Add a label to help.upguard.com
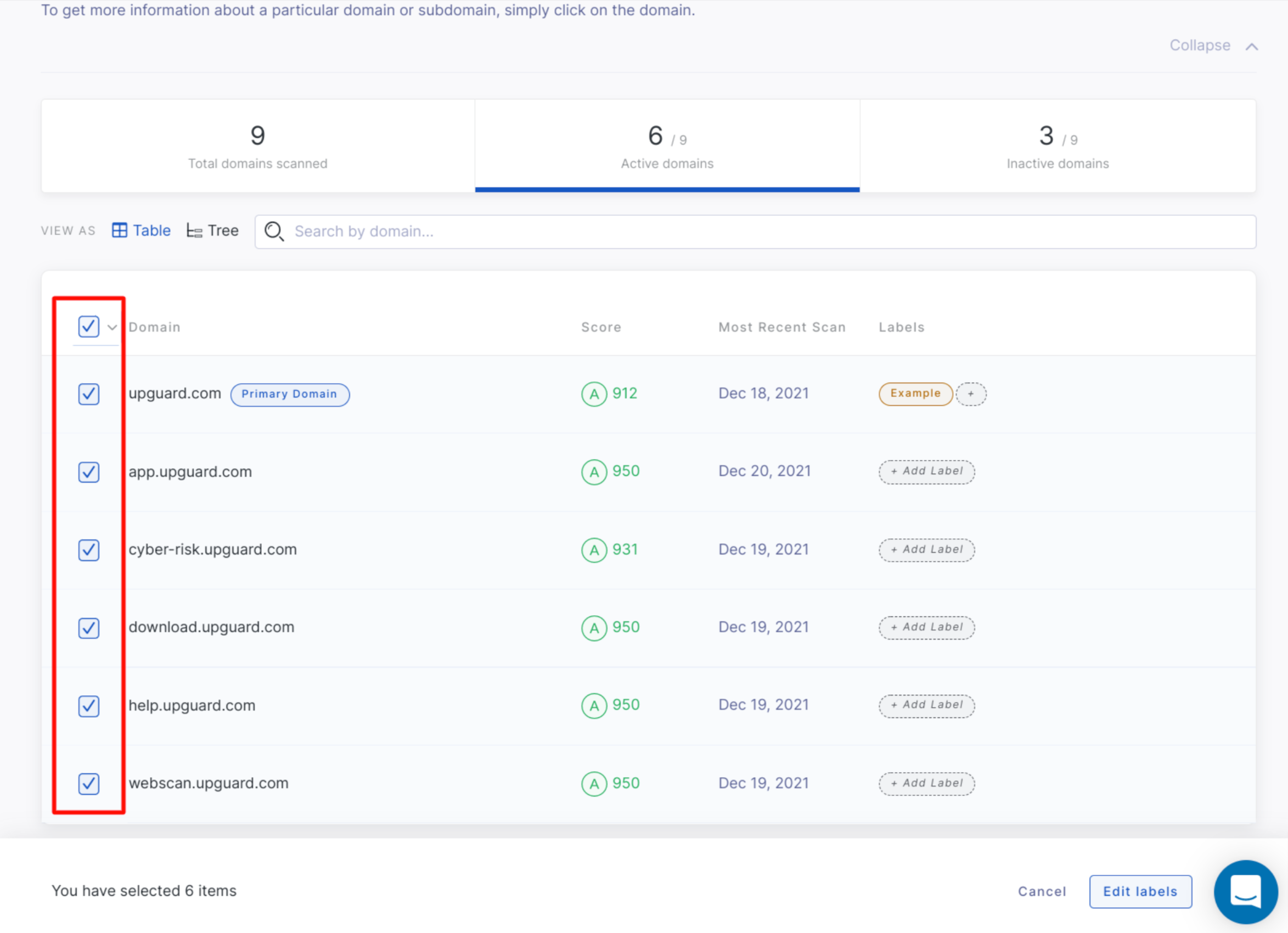 [x=927, y=706]
